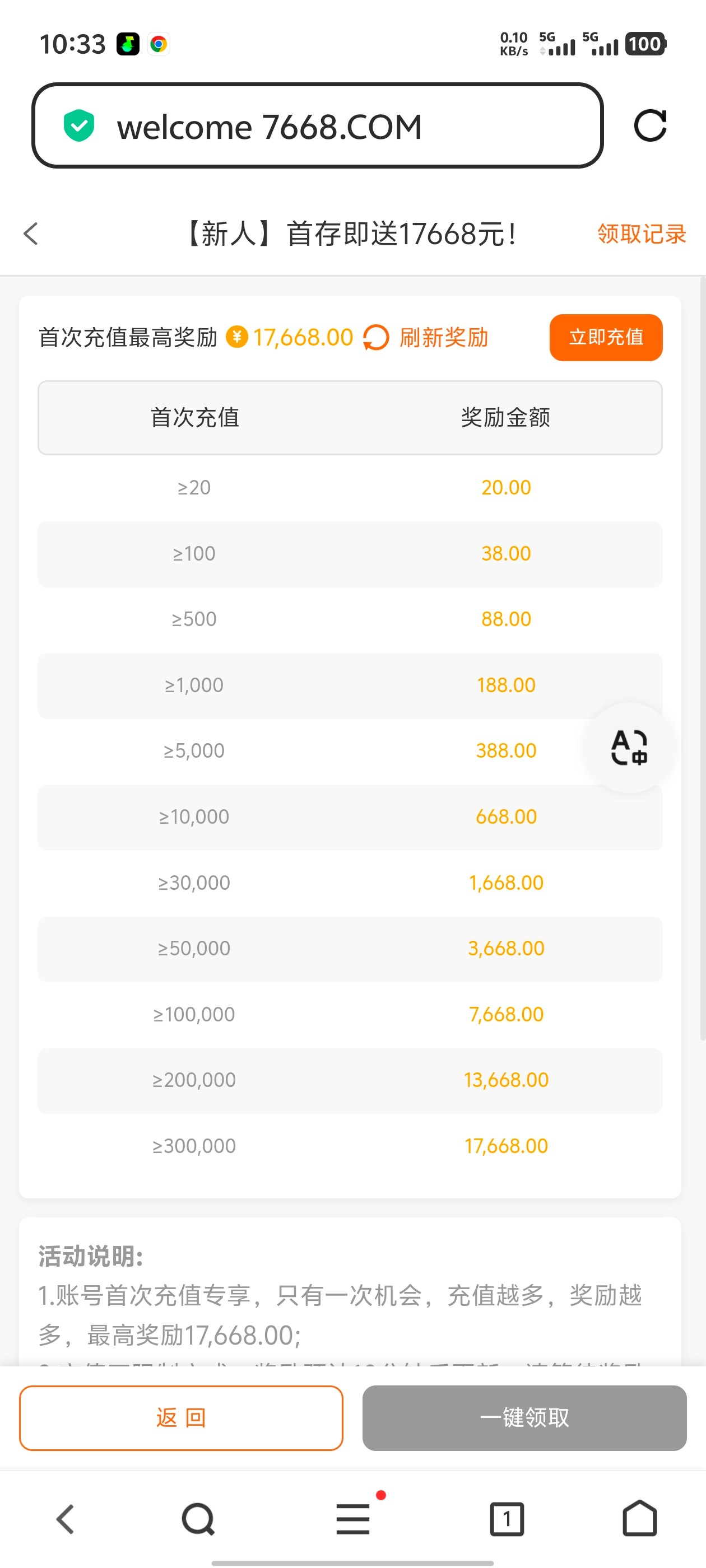Tap the browser search icon
The height and width of the screenshot is (1568, 706).
click(198, 1519)
